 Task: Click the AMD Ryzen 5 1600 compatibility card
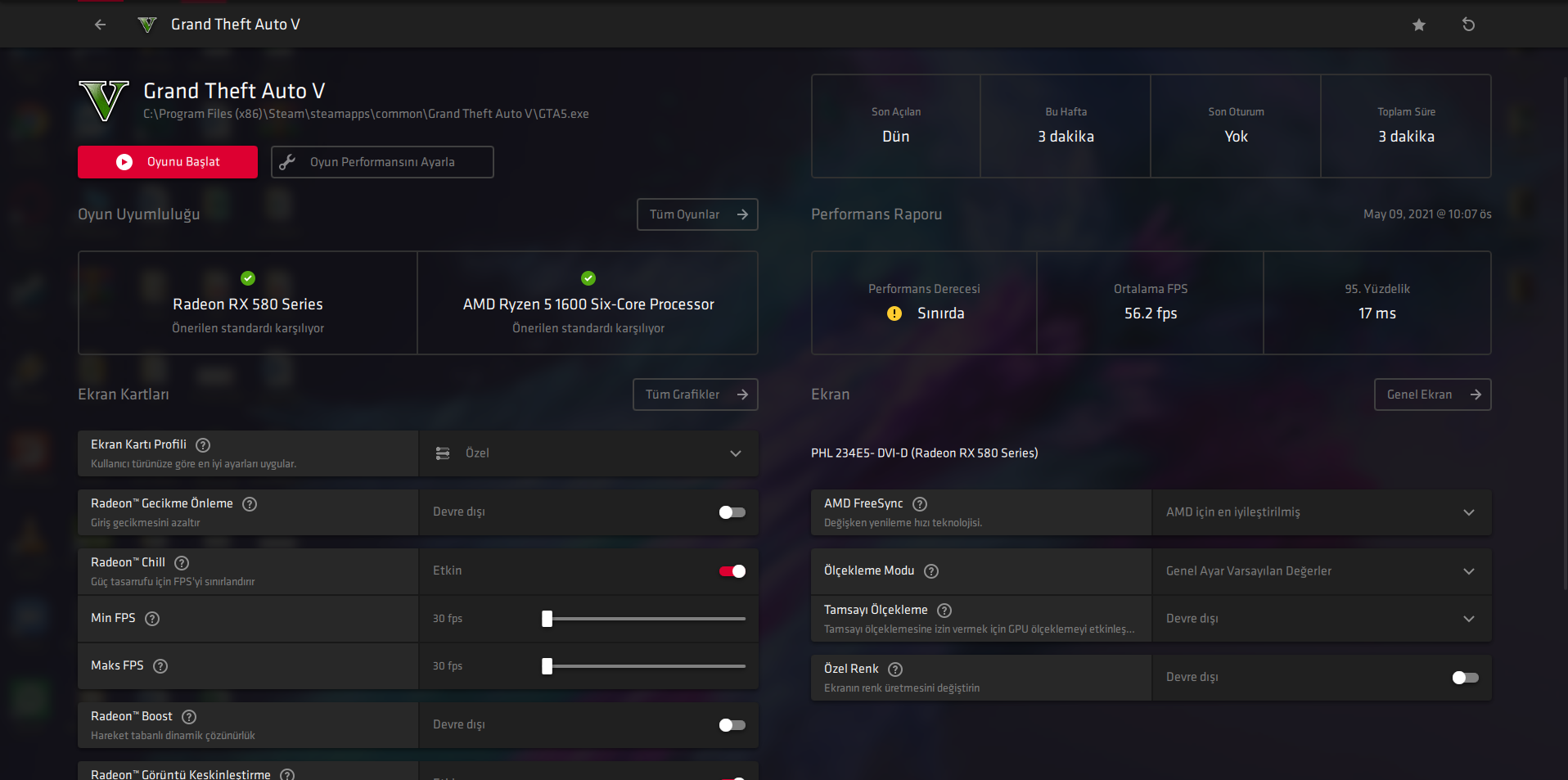coord(588,303)
